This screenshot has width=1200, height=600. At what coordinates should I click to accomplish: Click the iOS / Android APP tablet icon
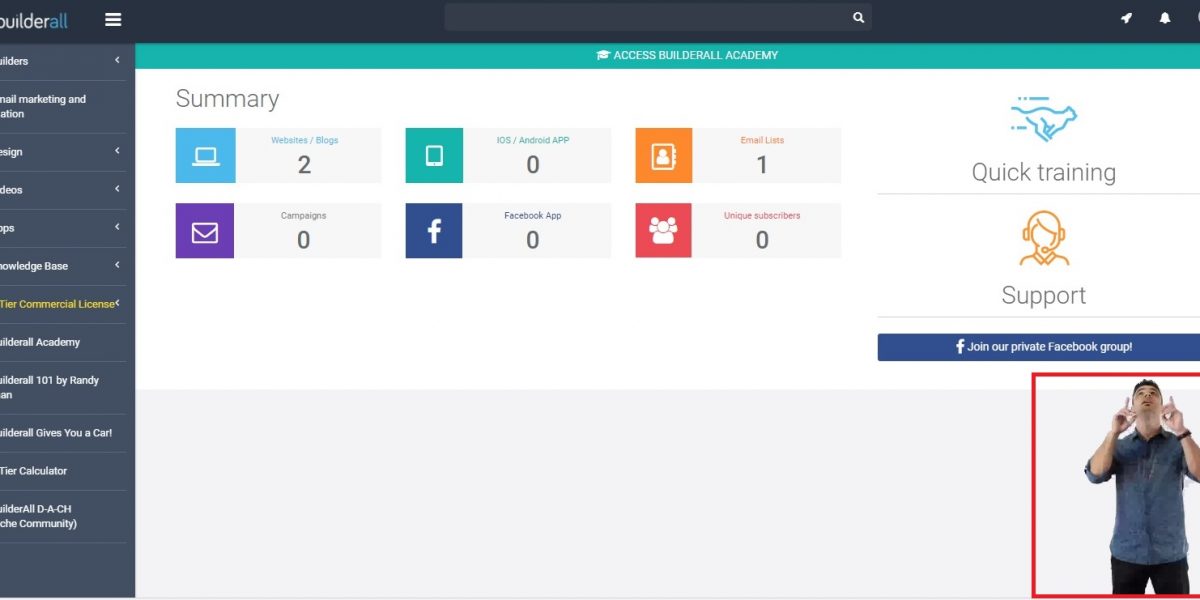tap(434, 155)
